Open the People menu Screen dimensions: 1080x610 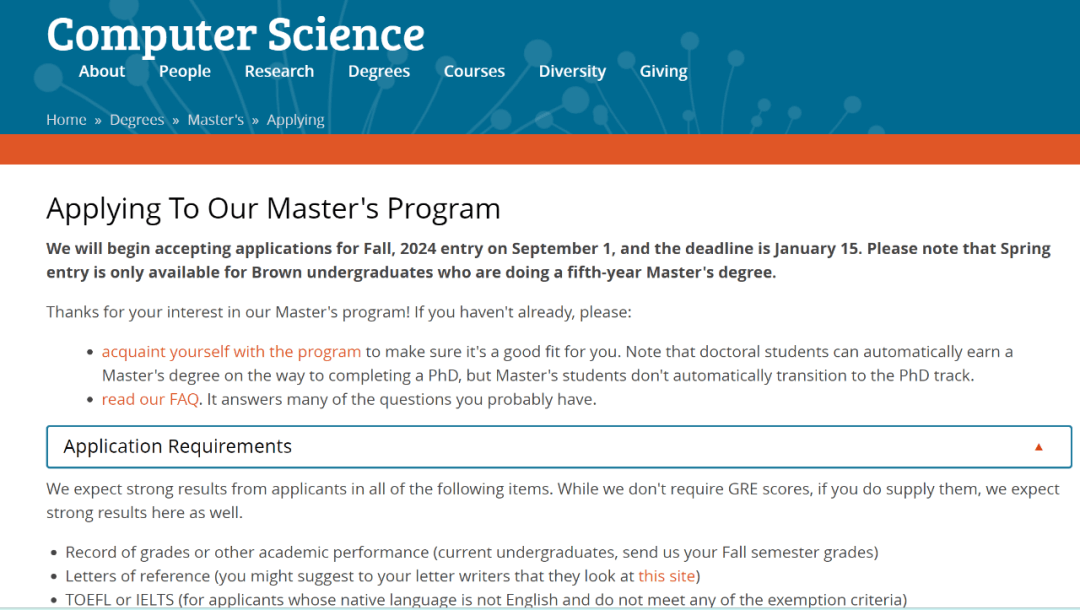[185, 72]
